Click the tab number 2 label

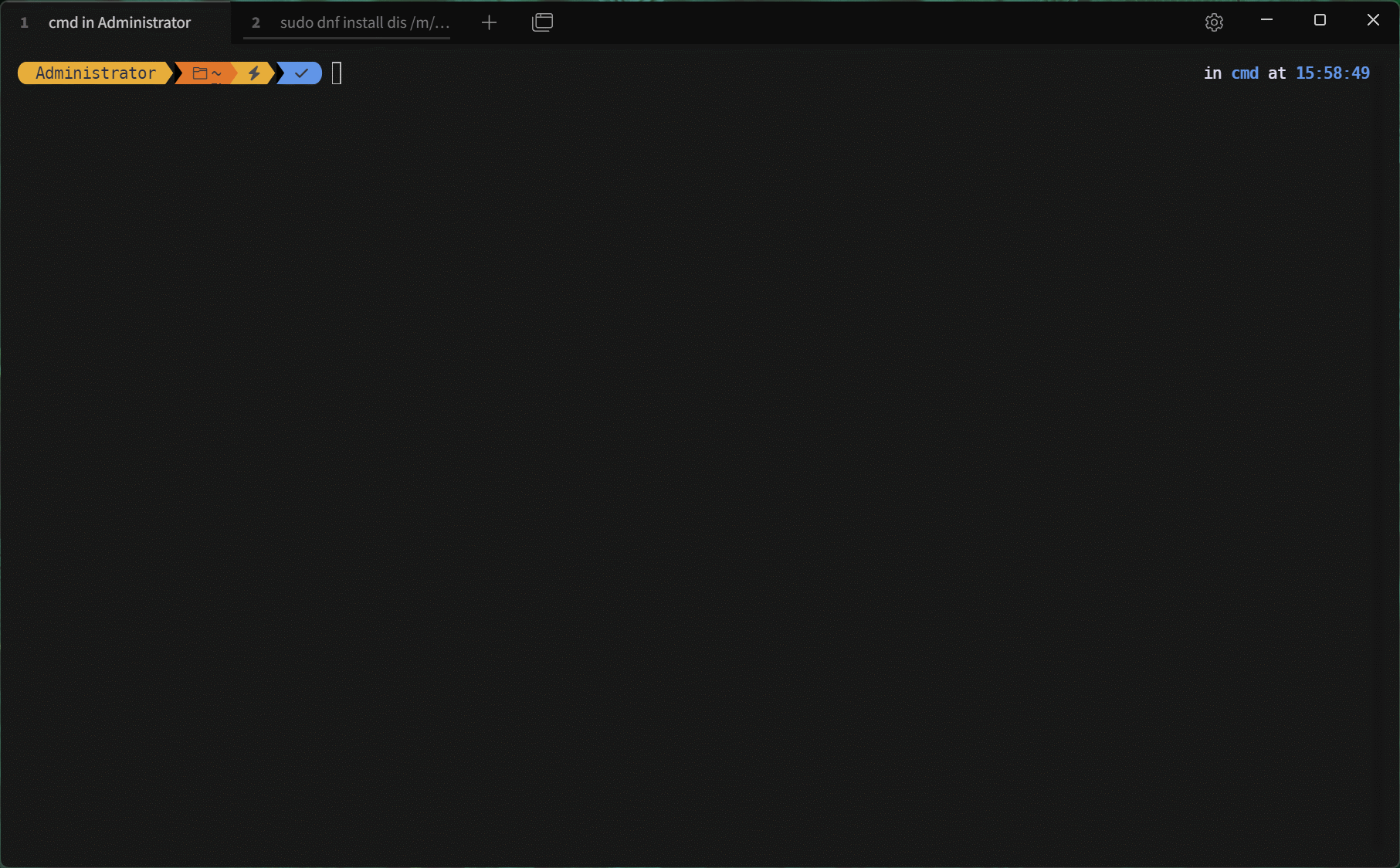(256, 22)
